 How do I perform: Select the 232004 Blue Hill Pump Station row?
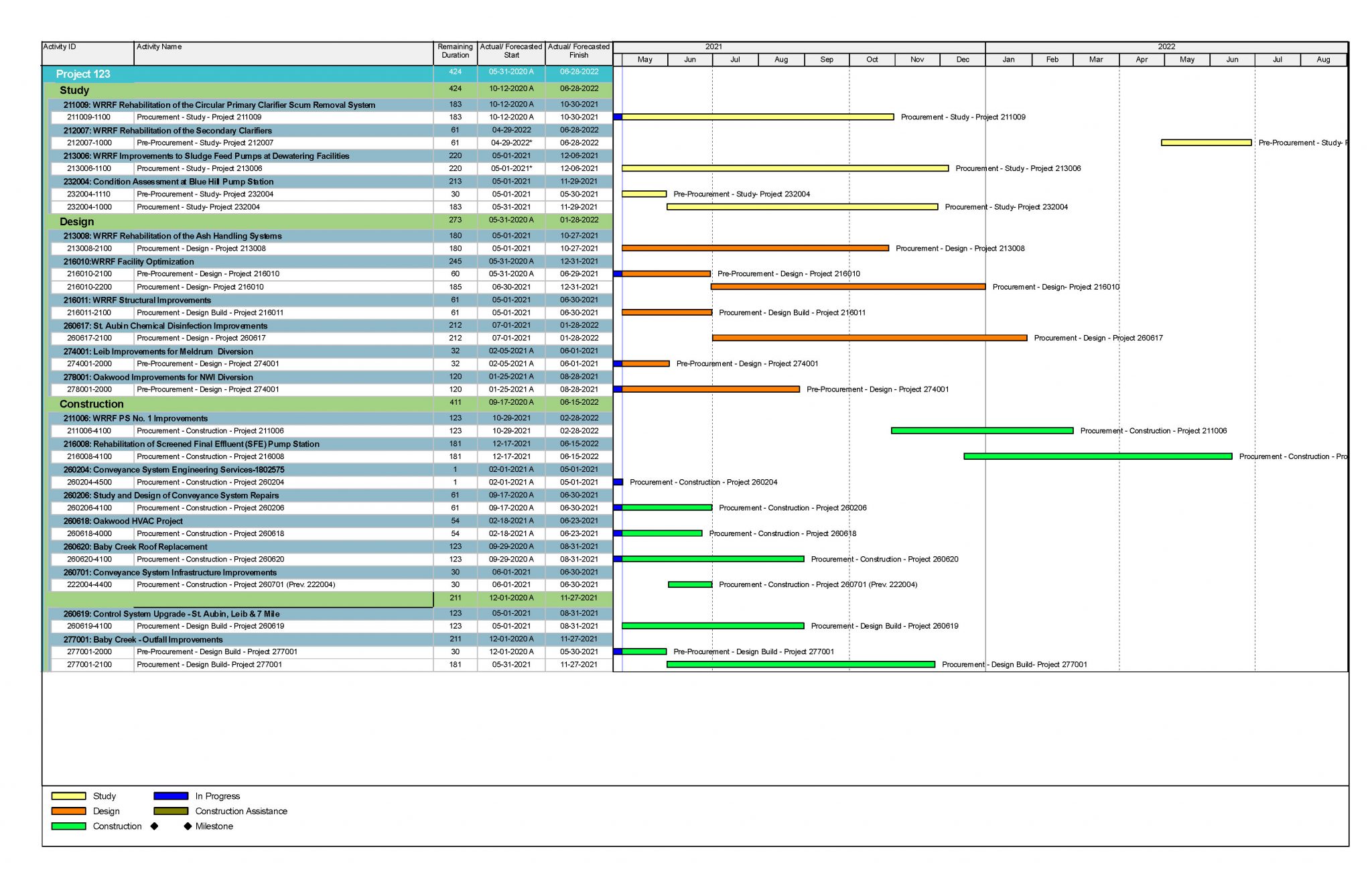pyautogui.click(x=331, y=182)
